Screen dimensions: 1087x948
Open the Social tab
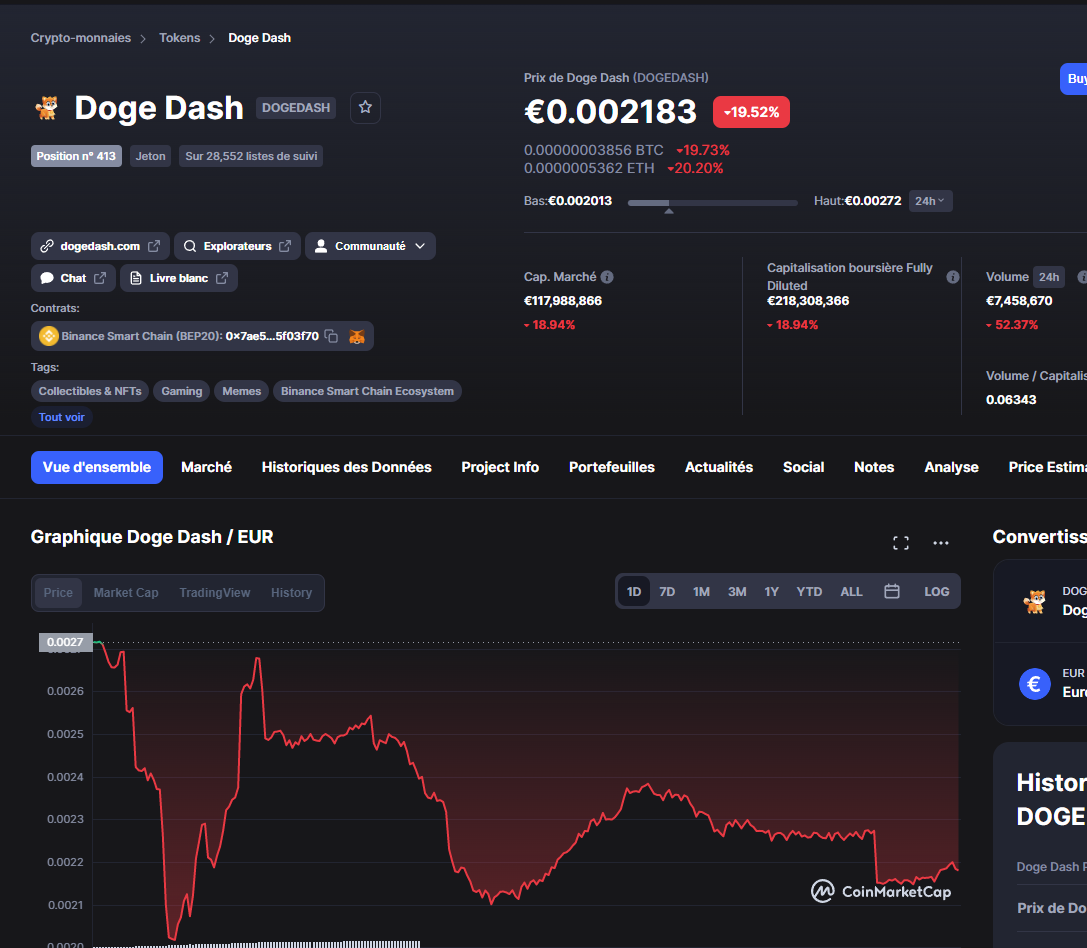pos(803,467)
